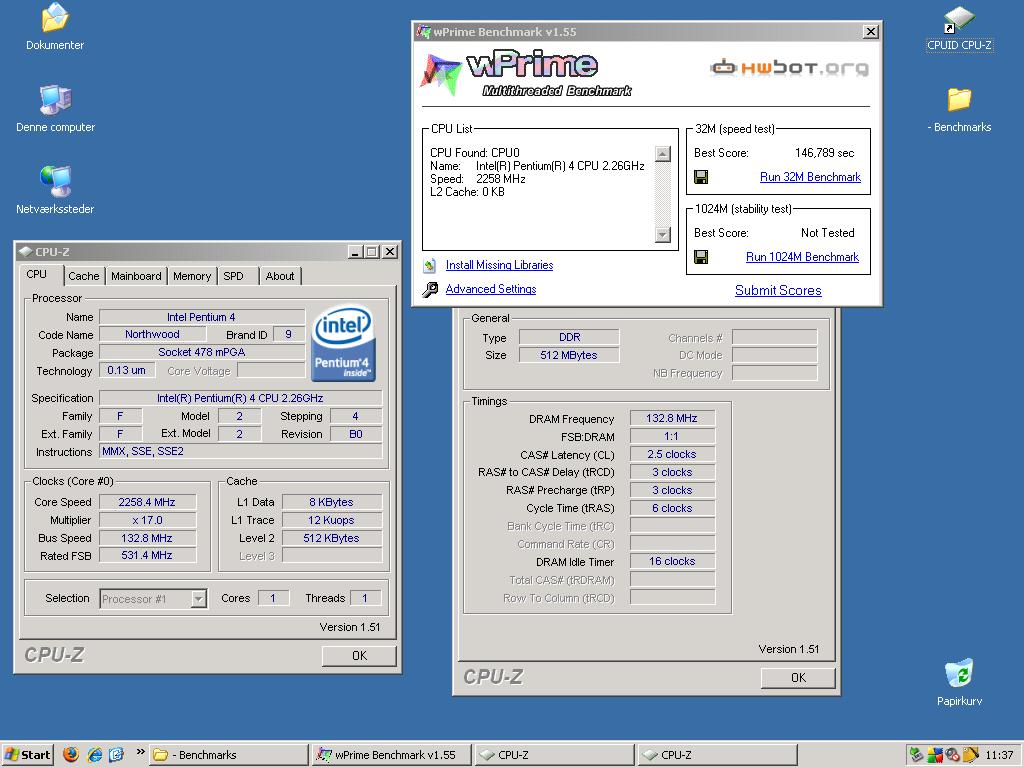Open the Advanced Settings link

pos(490,289)
